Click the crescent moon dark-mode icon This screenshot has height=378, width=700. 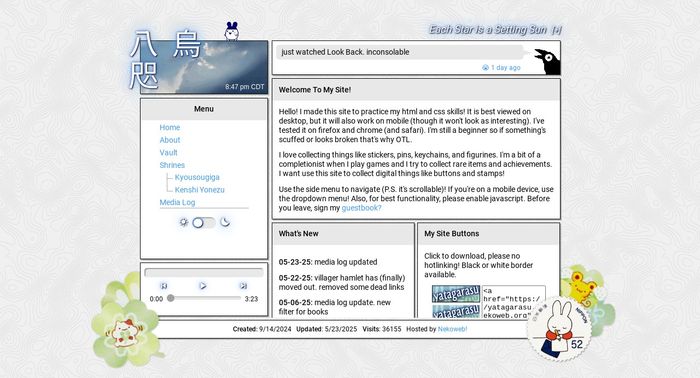225,222
